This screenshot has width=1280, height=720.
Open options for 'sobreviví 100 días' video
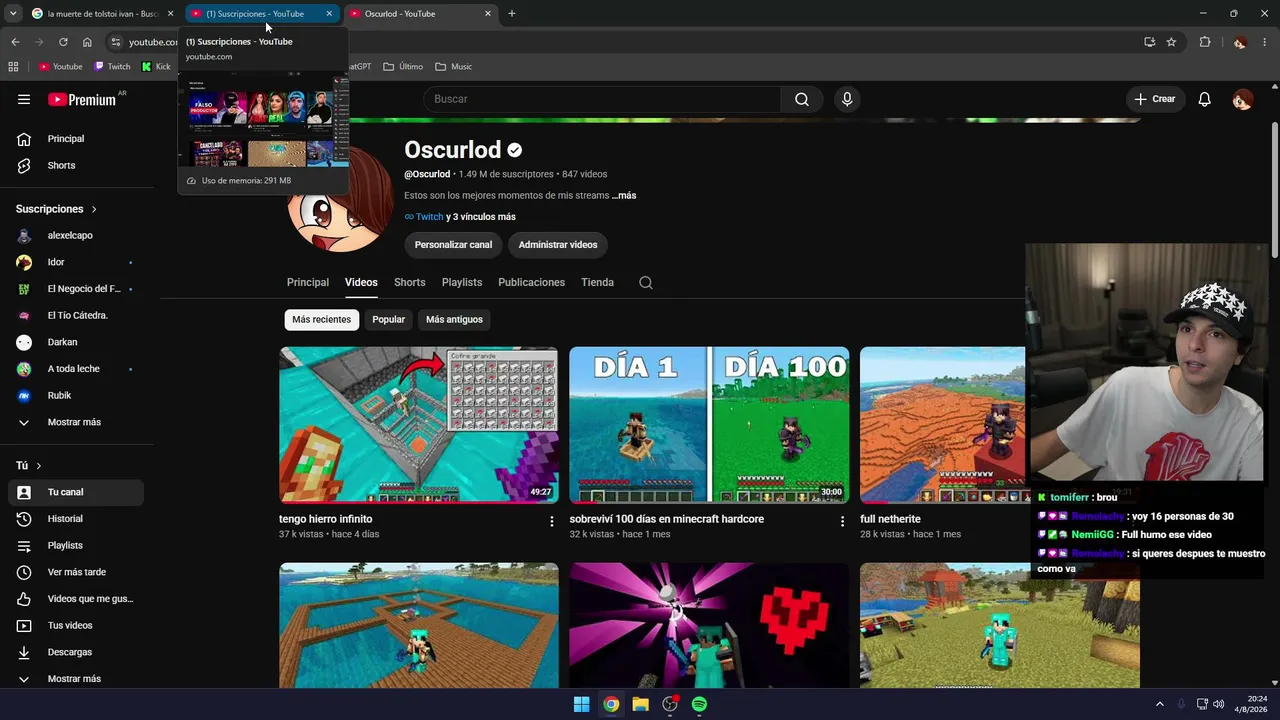[842, 521]
